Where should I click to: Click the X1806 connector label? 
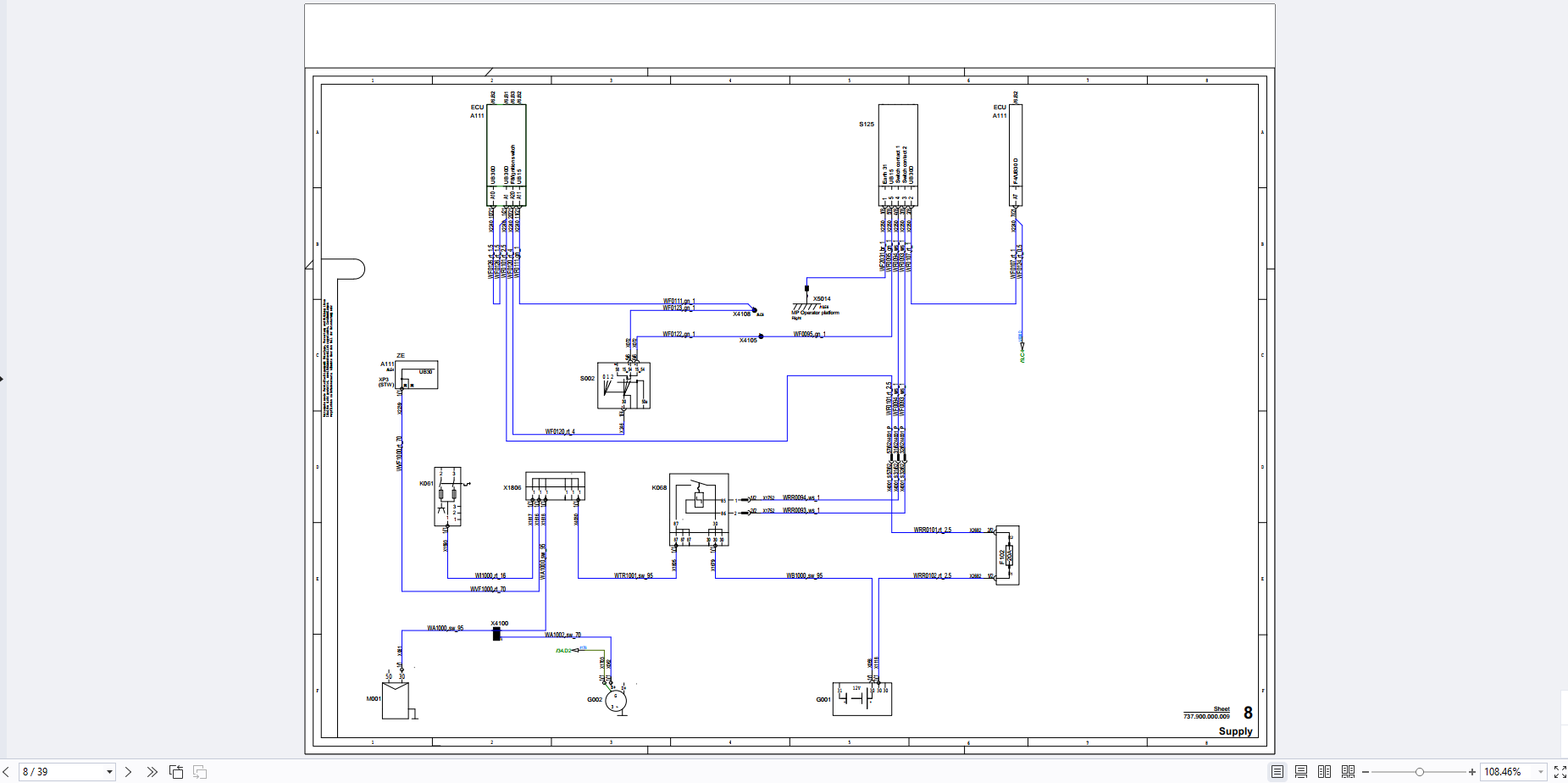click(513, 488)
